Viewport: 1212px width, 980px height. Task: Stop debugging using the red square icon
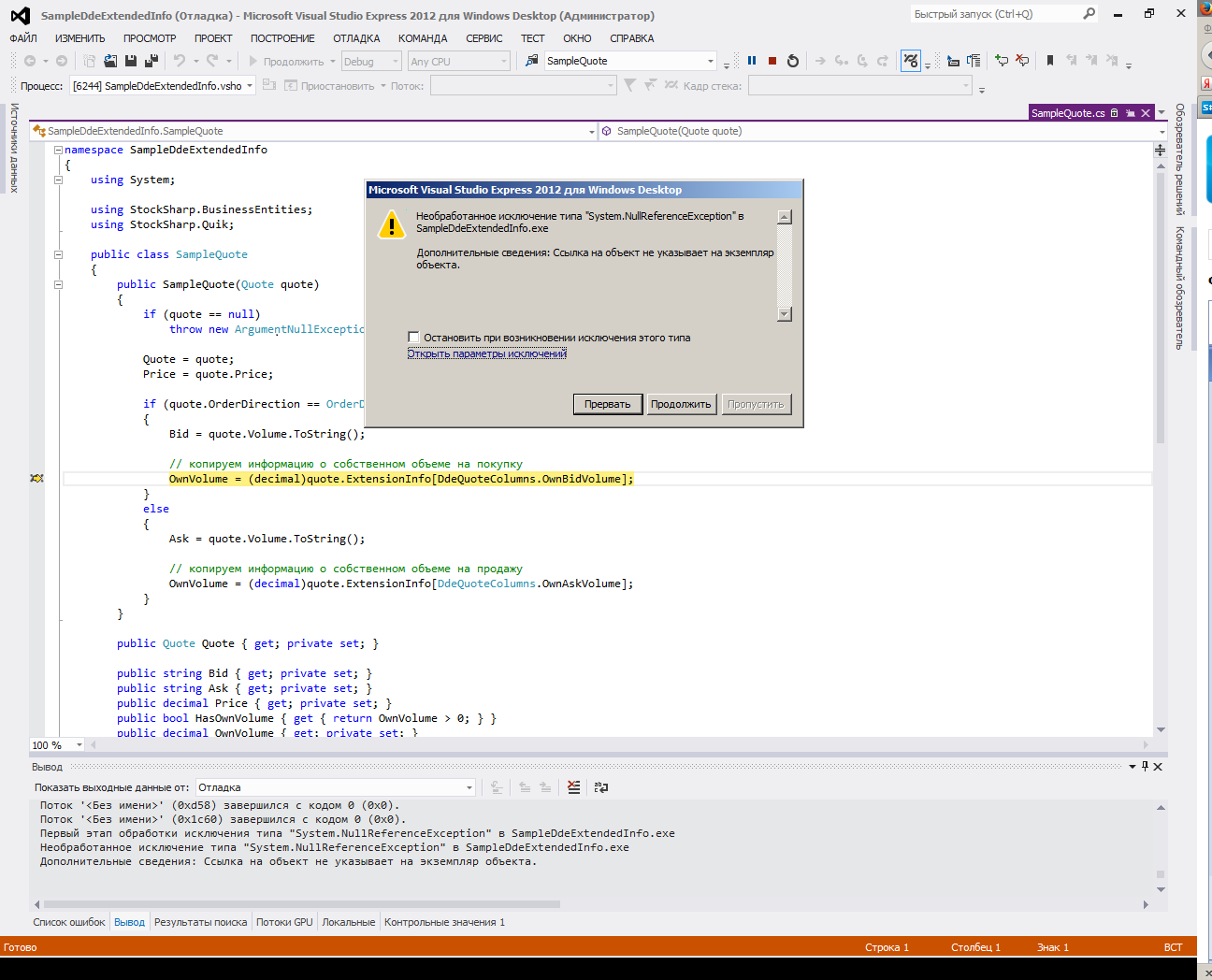[772, 61]
